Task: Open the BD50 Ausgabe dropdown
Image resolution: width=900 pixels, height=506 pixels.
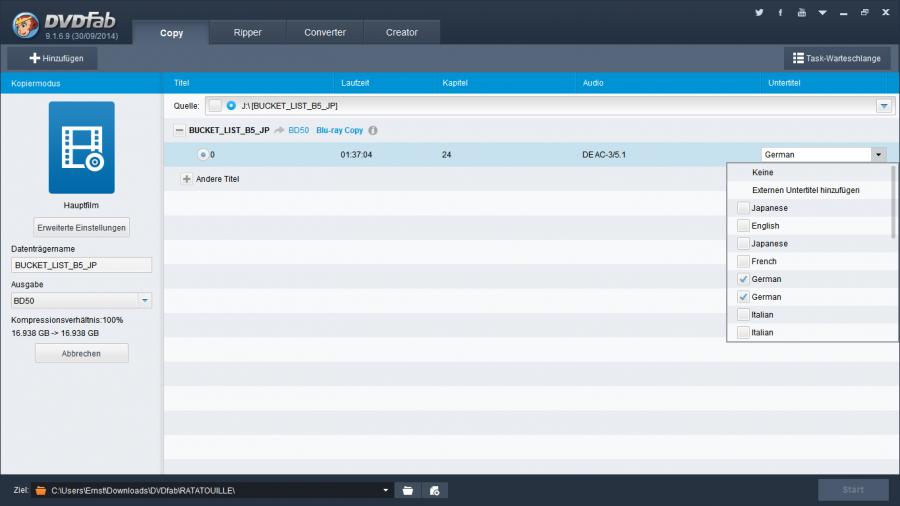Action: (144, 300)
